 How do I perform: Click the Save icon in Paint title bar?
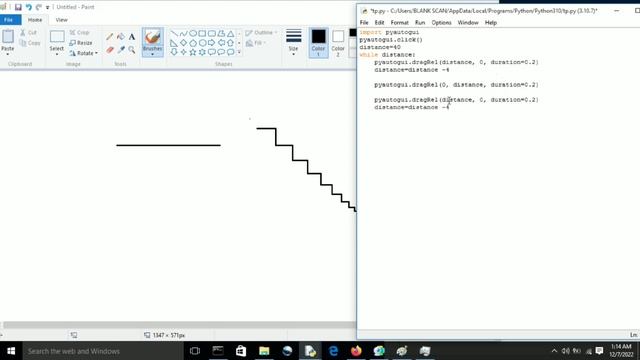tap(18, 7)
